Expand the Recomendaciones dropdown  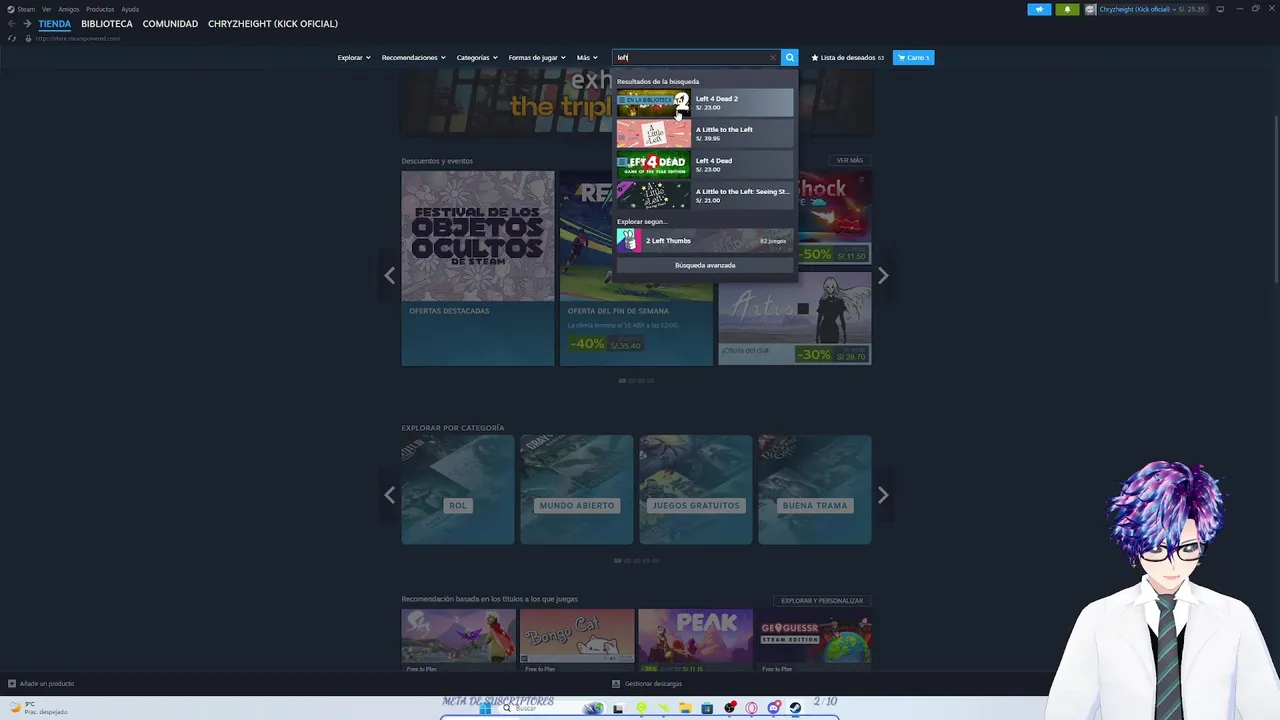coord(413,57)
